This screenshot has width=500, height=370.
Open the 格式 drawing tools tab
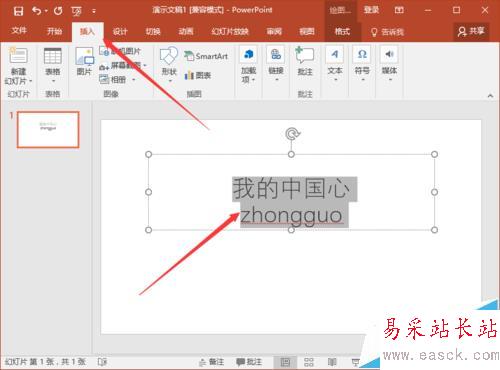coord(342,32)
